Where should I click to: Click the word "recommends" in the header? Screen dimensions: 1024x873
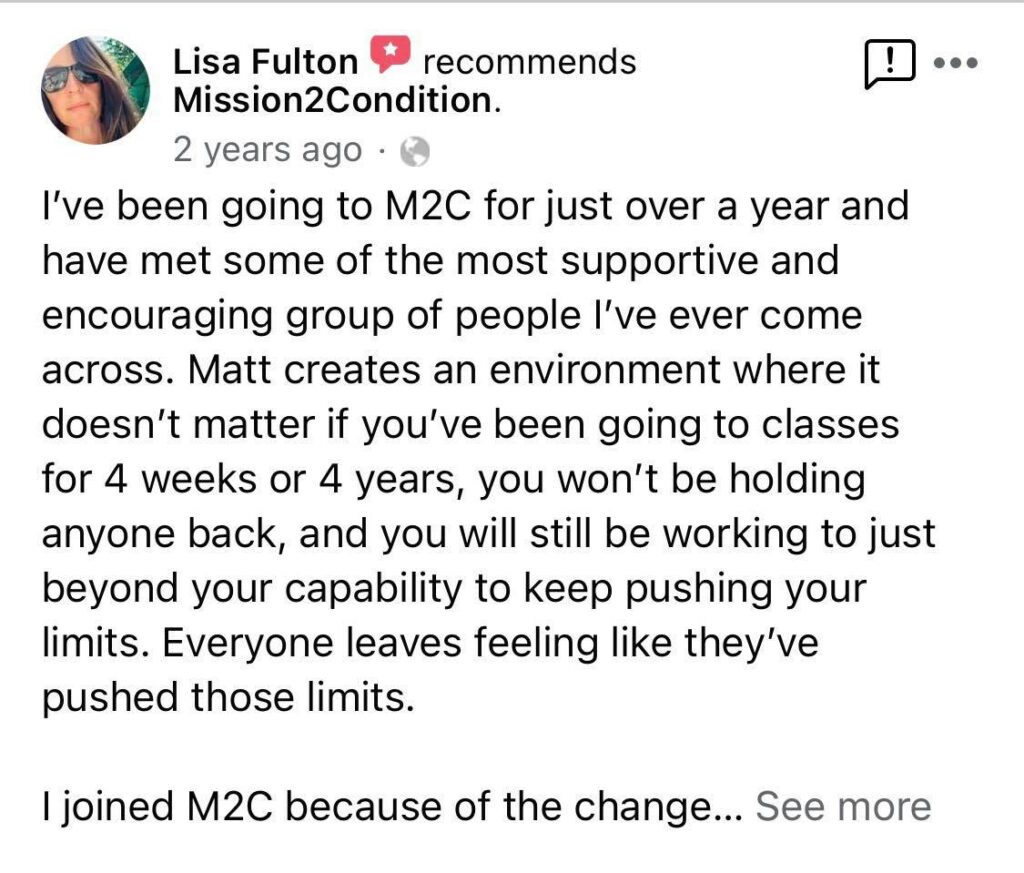click(x=530, y=63)
